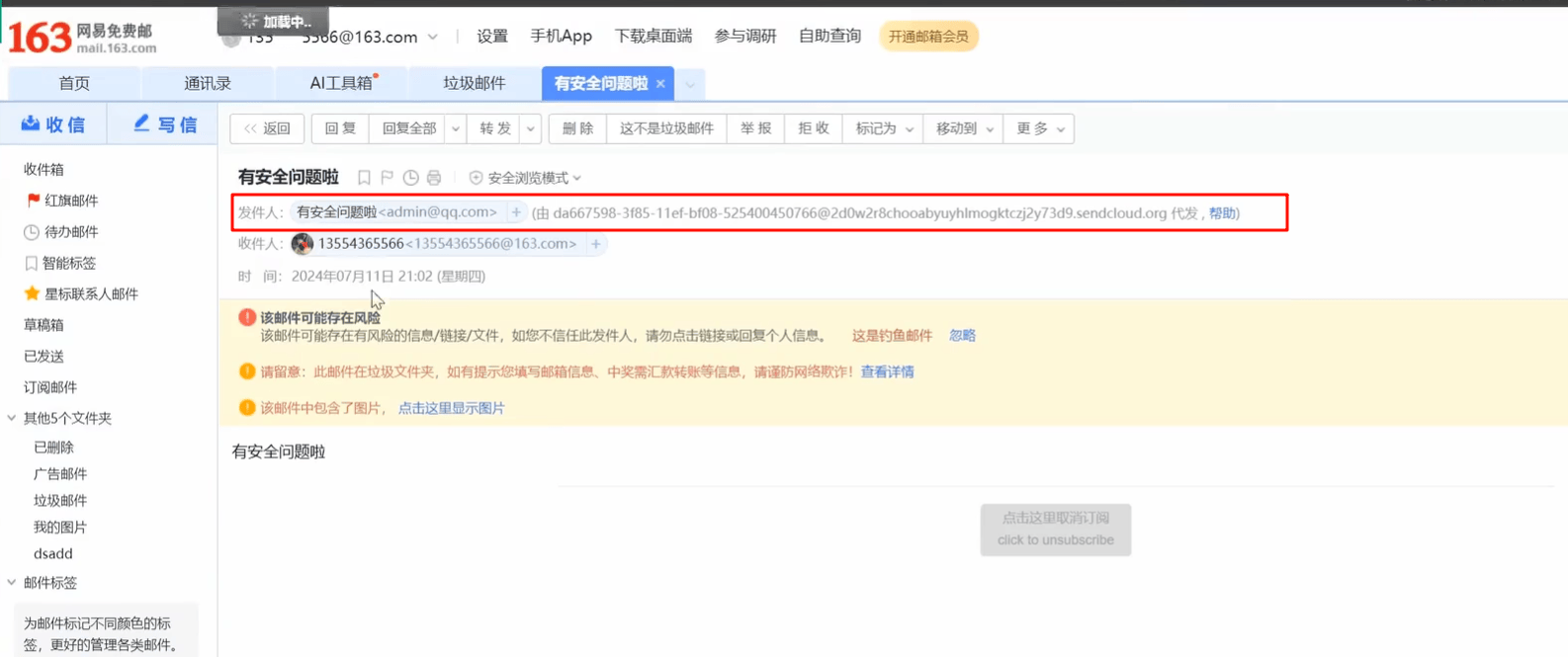Screen dimensions: 1568x657
Task: Set a to-do reminder via the clock icon
Action: [x=410, y=178]
